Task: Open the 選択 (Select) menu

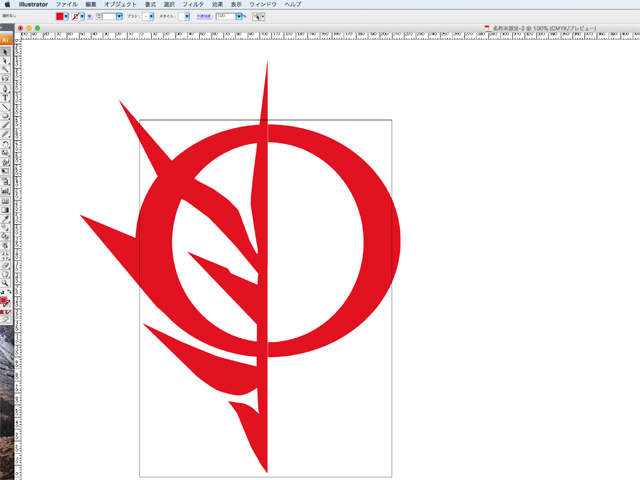Action: [x=169, y=4]
